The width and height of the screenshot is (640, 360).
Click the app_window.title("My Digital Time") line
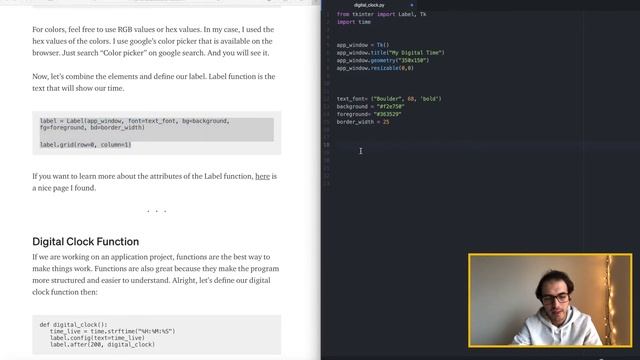pyautogui.click(x=390, y=53)
